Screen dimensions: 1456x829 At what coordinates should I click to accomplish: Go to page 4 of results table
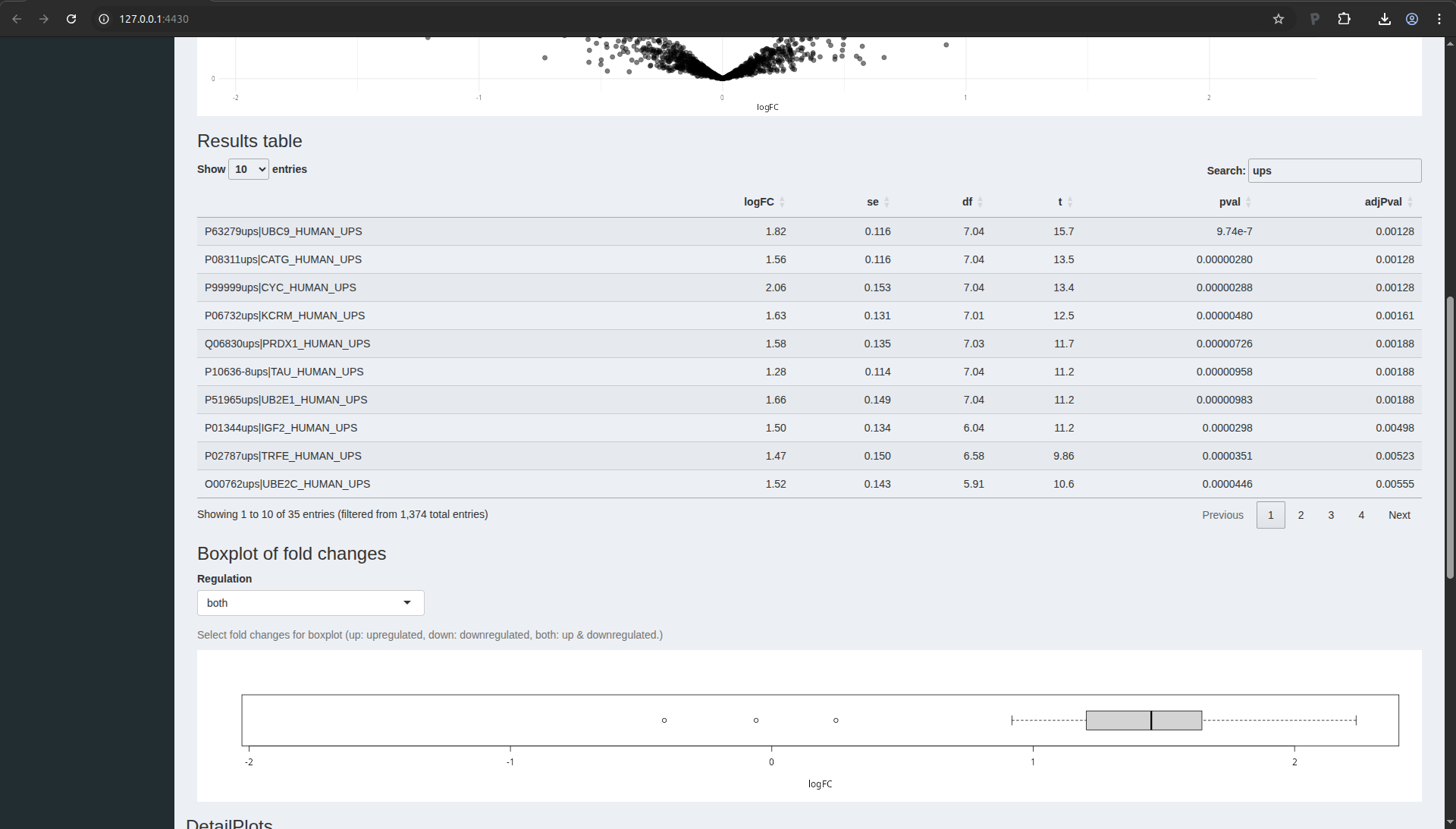[x=1361, y=515]
